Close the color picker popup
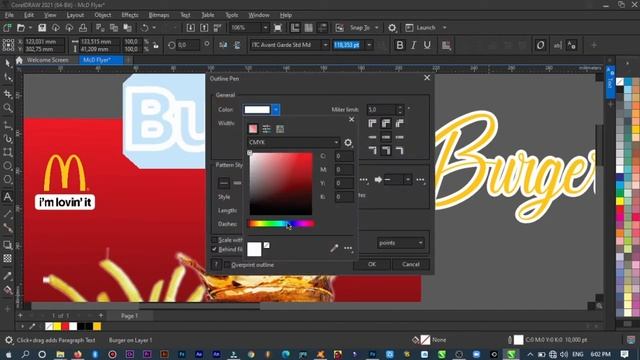 coord(351,119)
